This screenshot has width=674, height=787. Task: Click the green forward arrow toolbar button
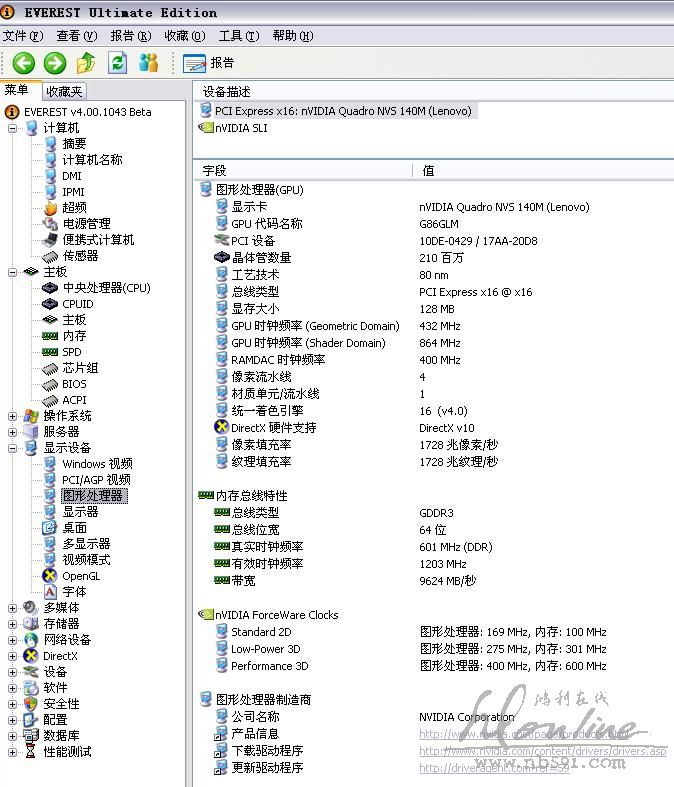tap(55, 63)
